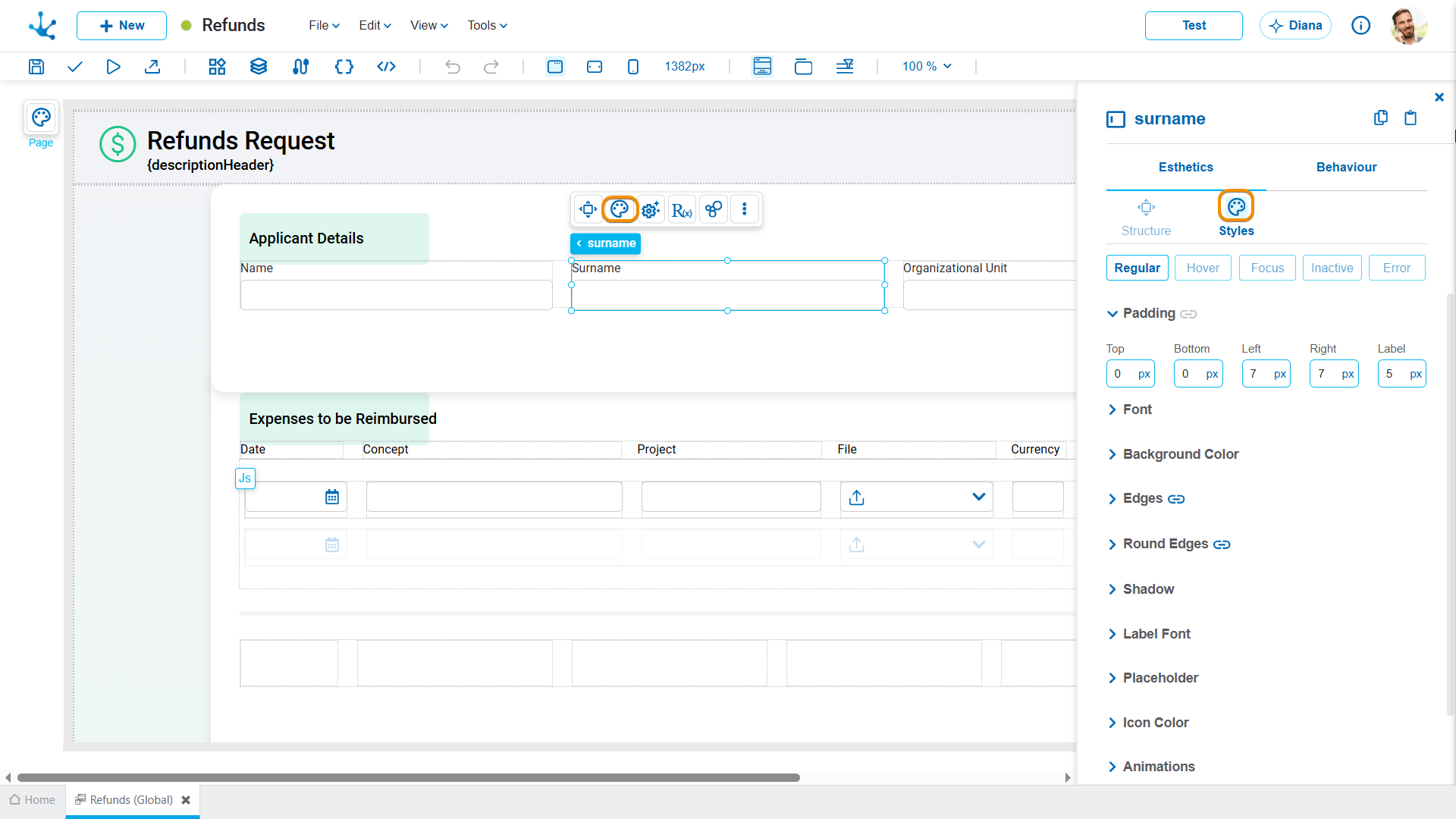Switch to the mobile phone preview icon
Screen dimensions: 1456x819
[x=633, y=67]
